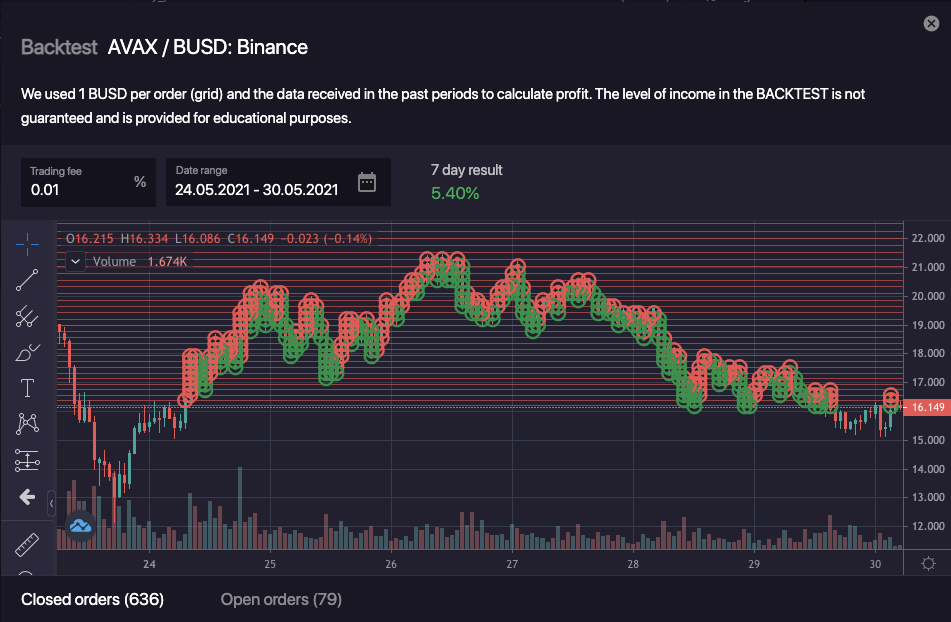The width and height of the screenshot is (951, 622).
Task: Click the TradingView cloud logo
Action: pos(80,525)
